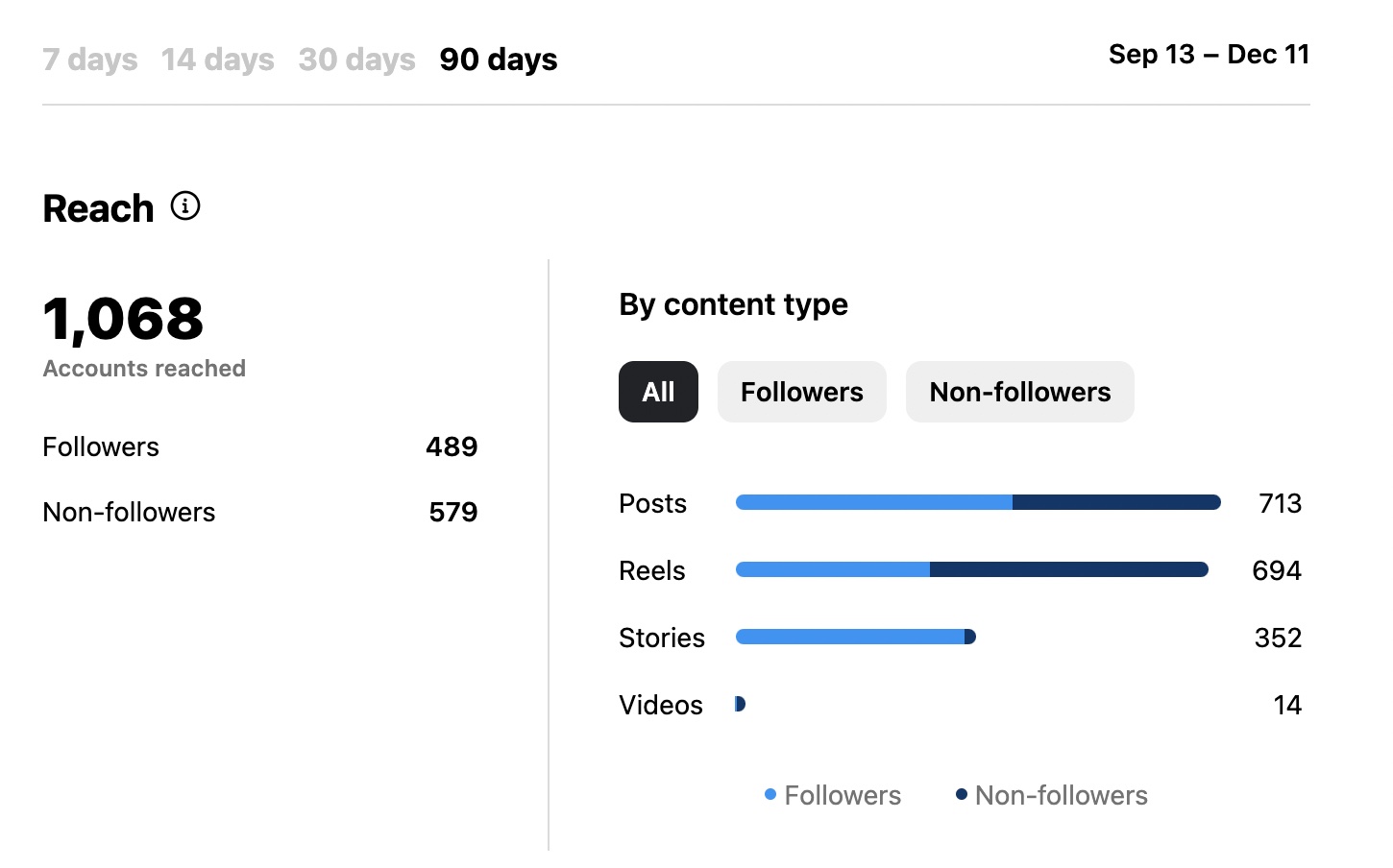The height and width of the screenshot is (868, 1393).
Task: Select the 90 days time range
Action: click(x=498, y=60)
